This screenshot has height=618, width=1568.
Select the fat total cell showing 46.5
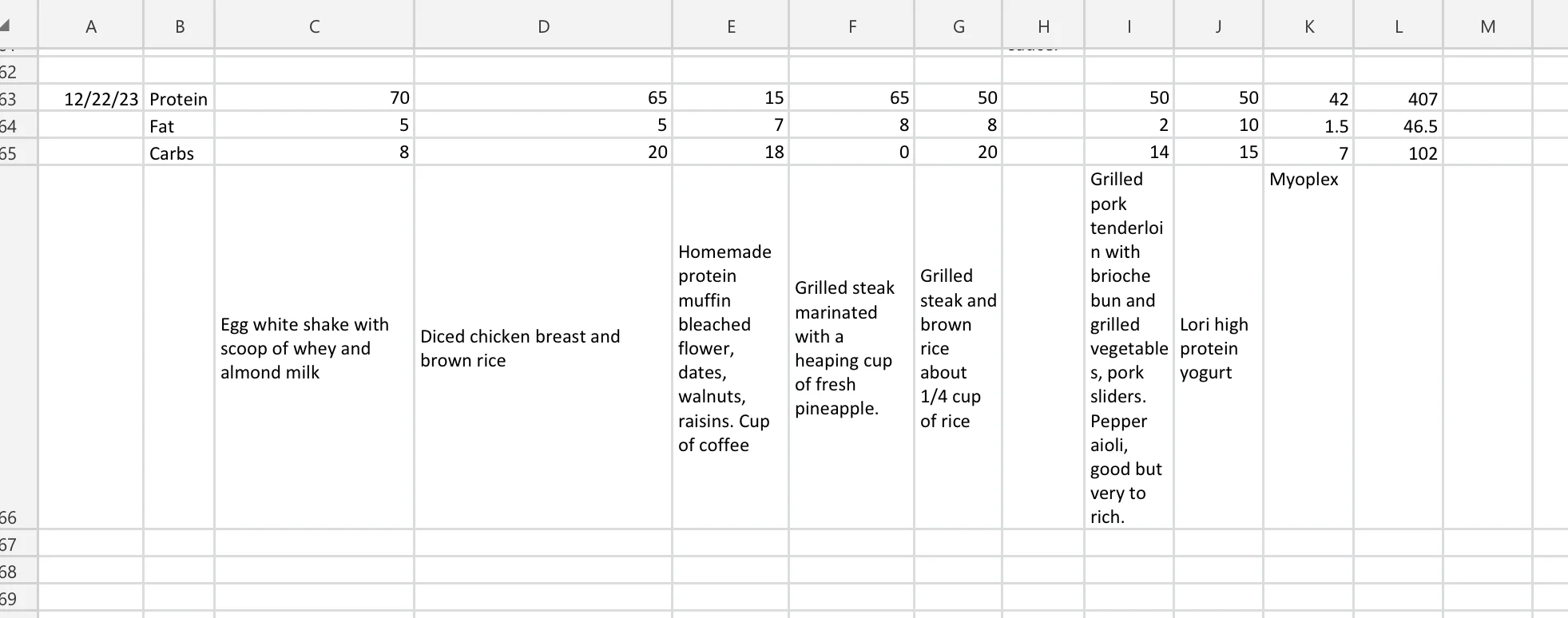click(1398, 126)
